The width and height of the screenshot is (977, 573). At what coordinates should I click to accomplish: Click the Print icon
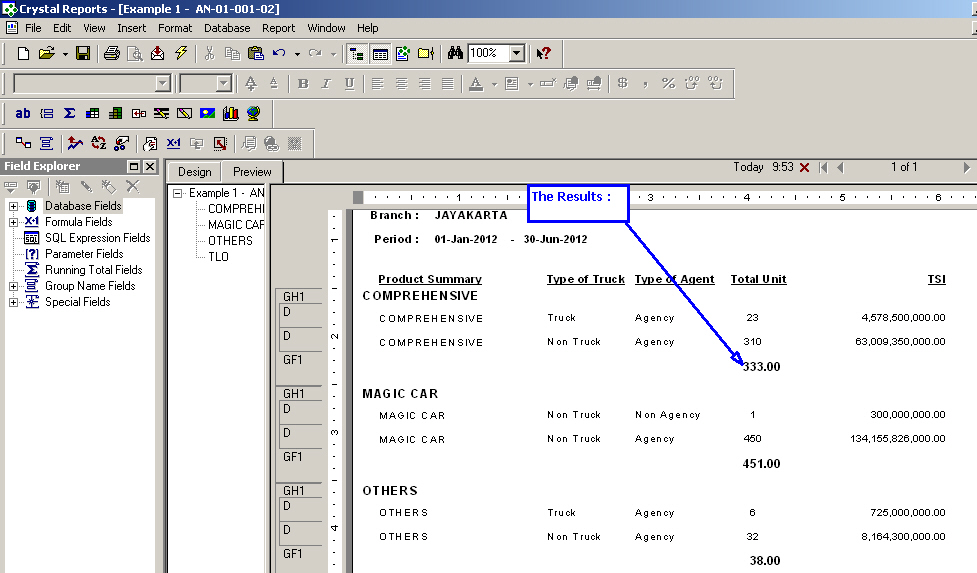[112, 54]
